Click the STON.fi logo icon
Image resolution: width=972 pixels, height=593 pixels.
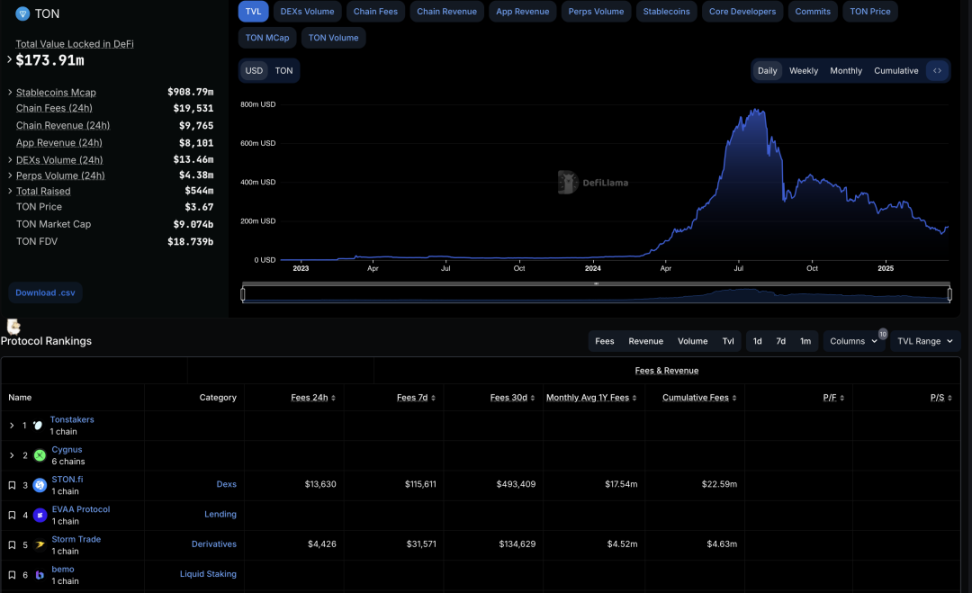[x=40, y=485]
